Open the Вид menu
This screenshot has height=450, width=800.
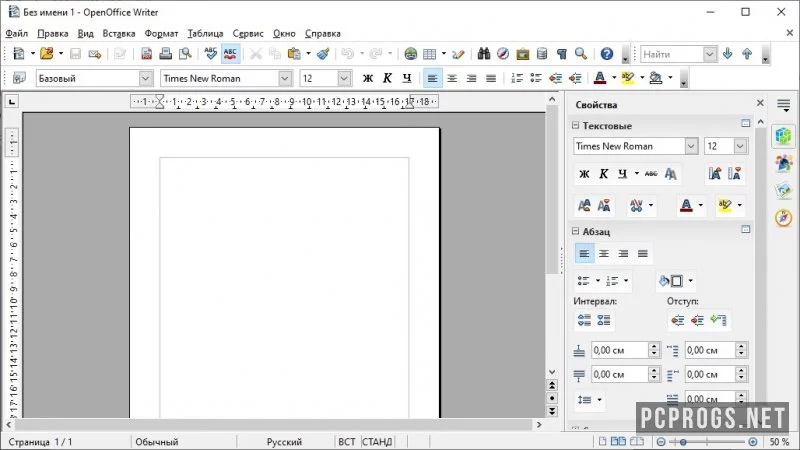(x=85, y=34)
